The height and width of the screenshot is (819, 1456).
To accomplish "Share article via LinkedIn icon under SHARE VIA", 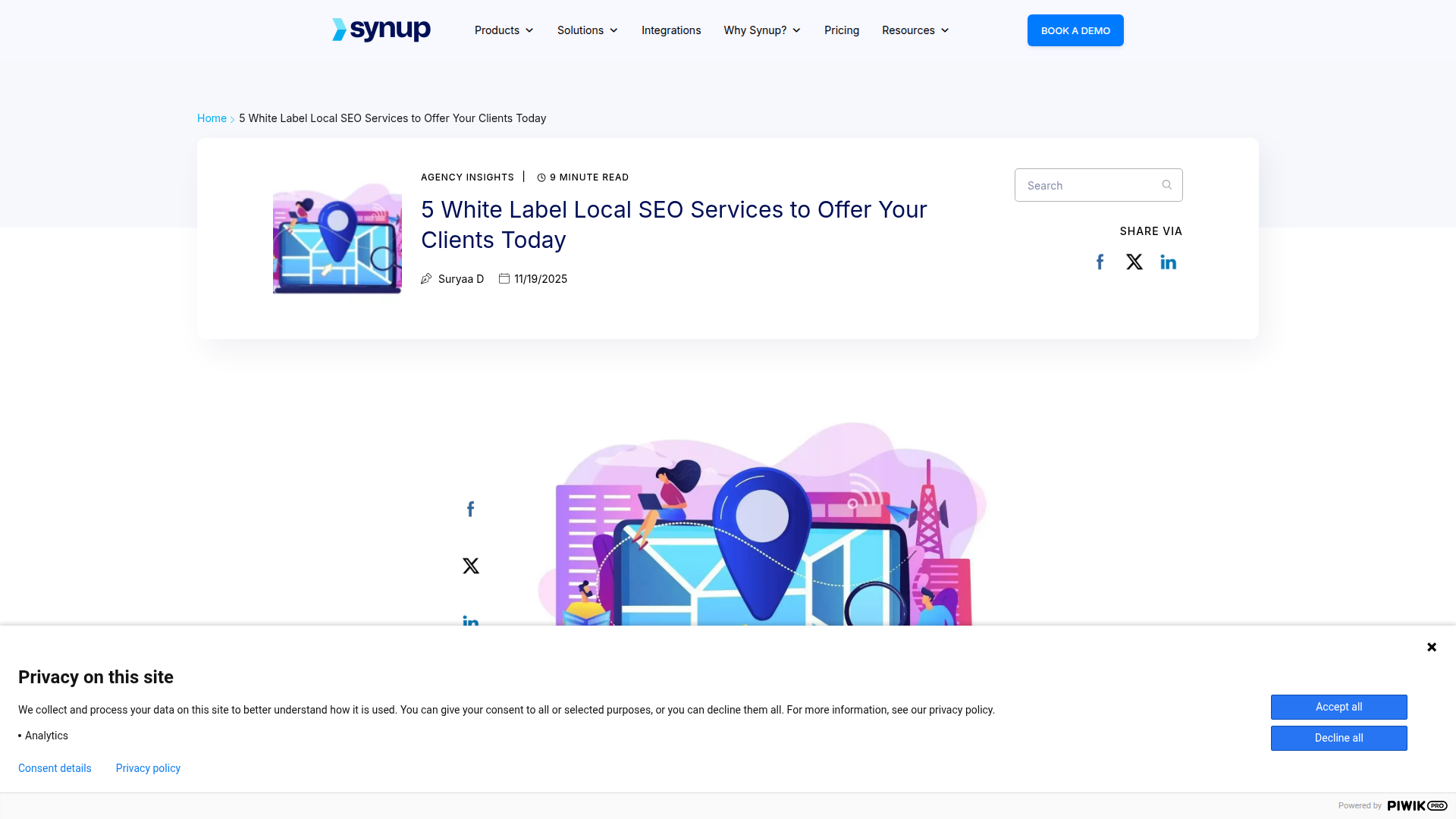I will pos(1168,262).
